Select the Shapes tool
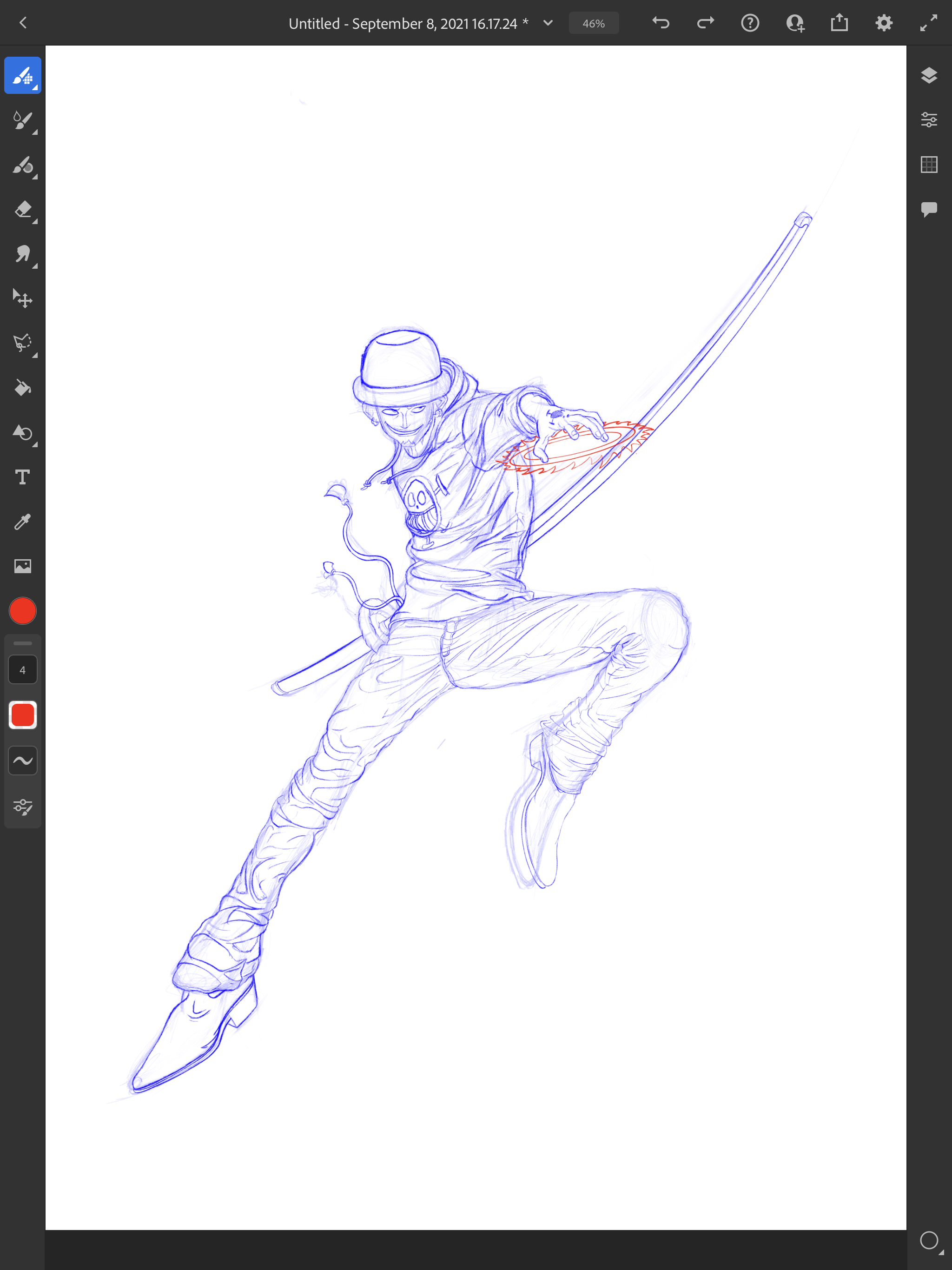 pos(22,432)
